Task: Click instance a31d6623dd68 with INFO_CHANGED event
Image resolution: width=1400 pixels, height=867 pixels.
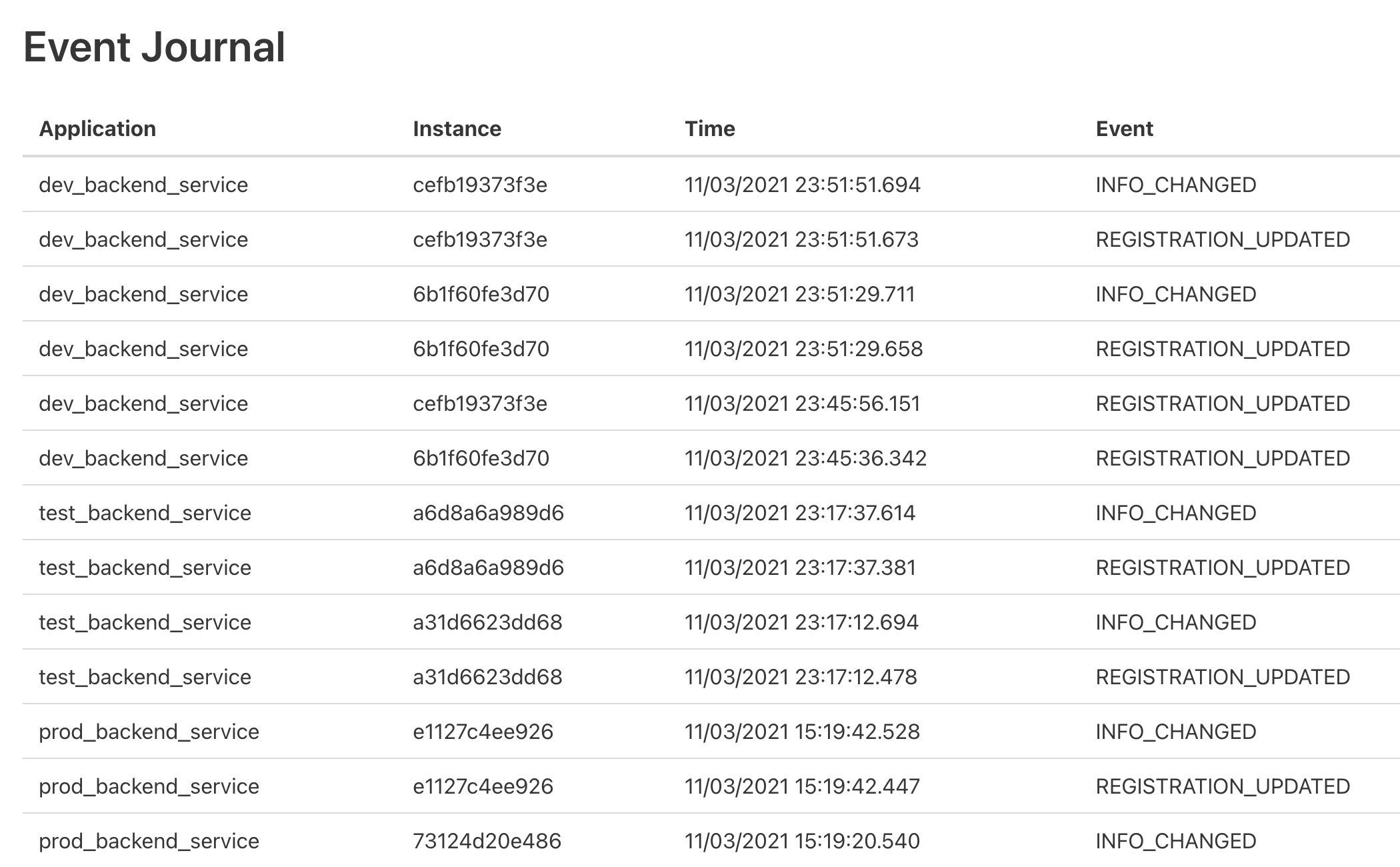Action: (487, 622)
